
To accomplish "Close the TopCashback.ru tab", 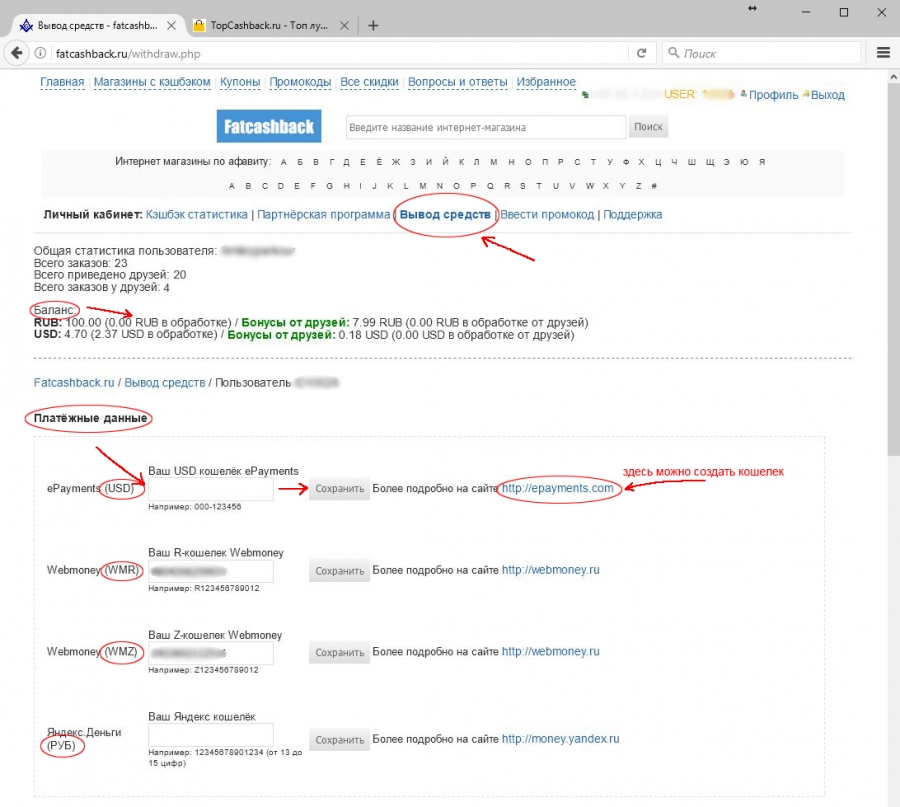I will click(344, 25).
